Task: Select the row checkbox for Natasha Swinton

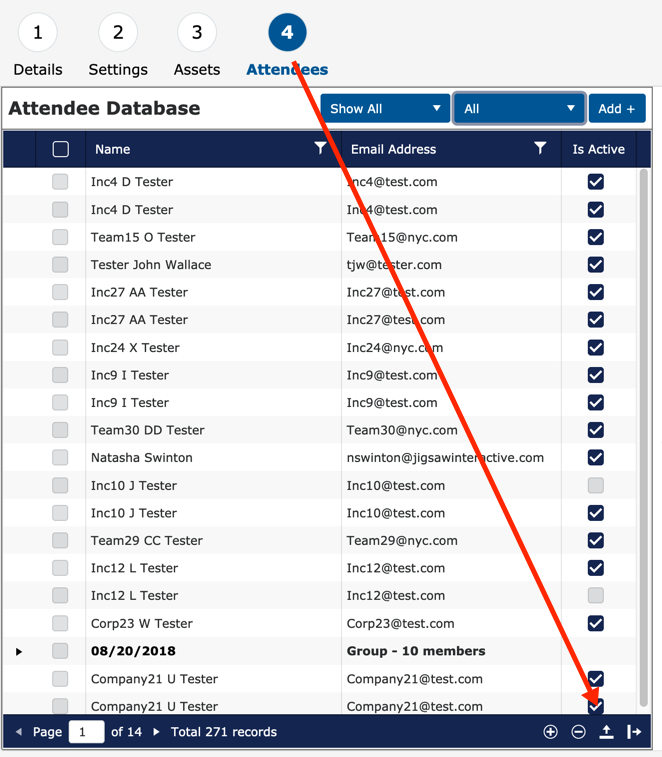Action: [x=60, y=458]
